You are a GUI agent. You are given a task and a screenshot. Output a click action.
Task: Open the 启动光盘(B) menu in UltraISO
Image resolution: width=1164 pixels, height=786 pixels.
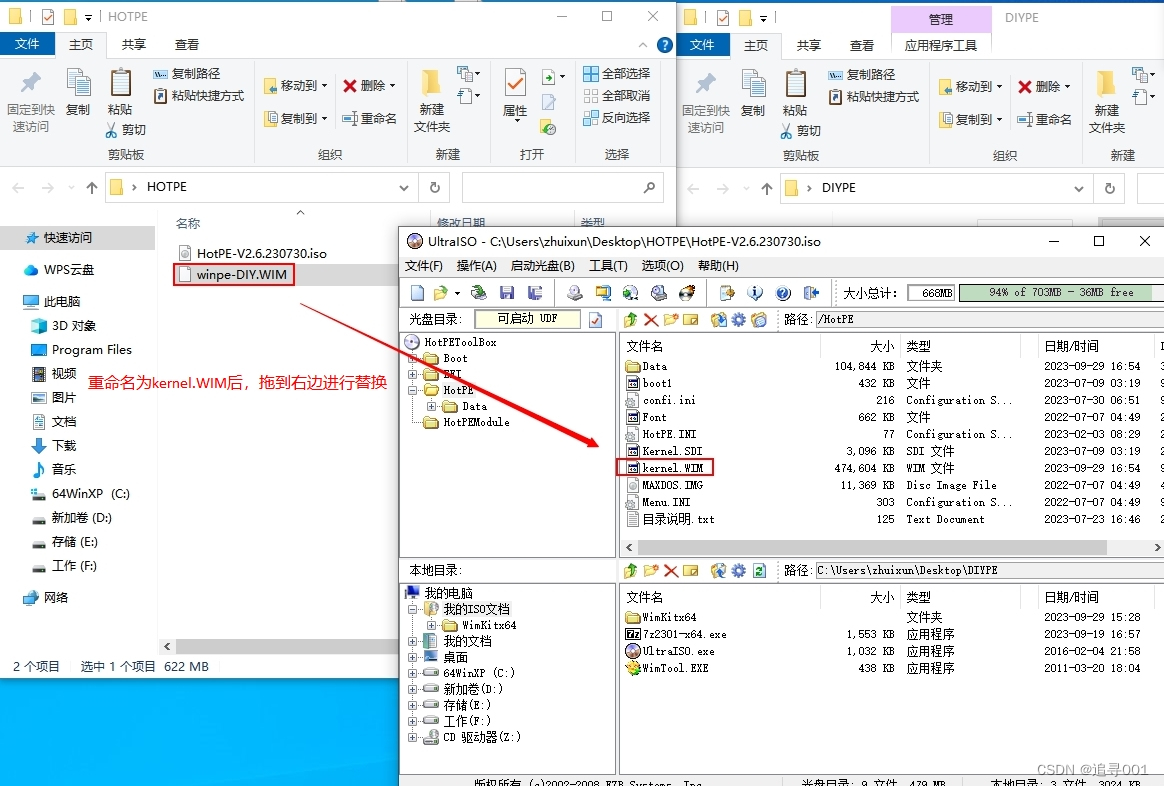[x=543, y=266]
